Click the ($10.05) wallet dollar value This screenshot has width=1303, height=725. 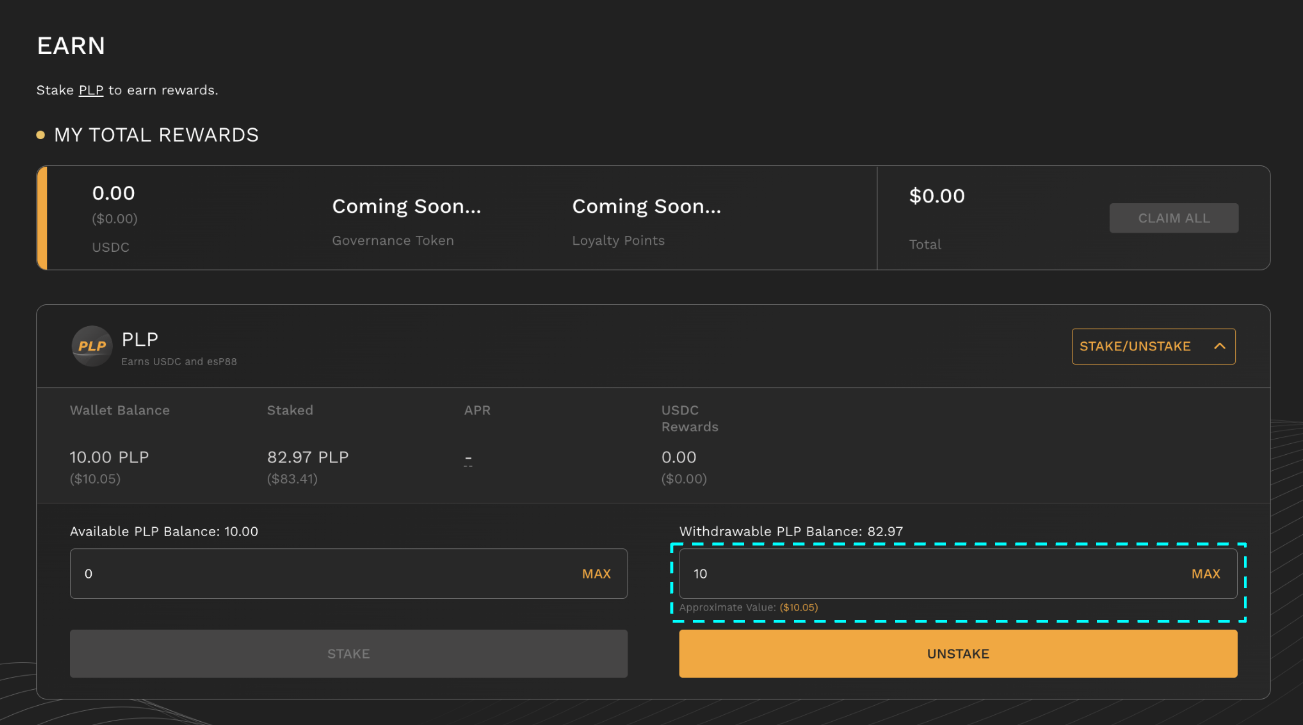point(95,479)
